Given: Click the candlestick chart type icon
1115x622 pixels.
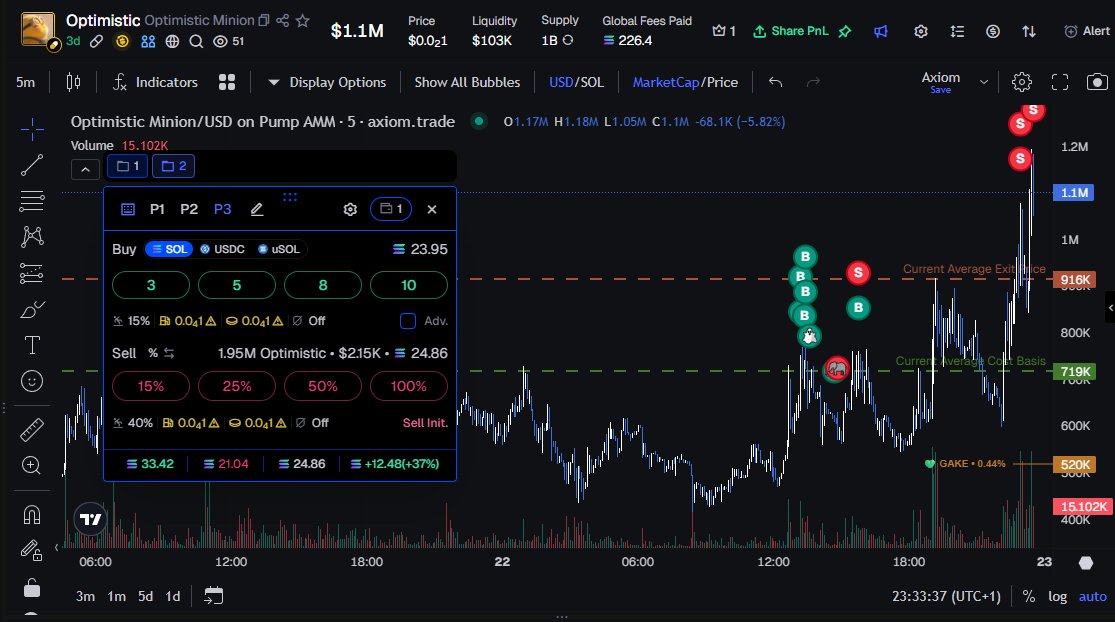Looking at the screenshot, I should click(73, 82).
